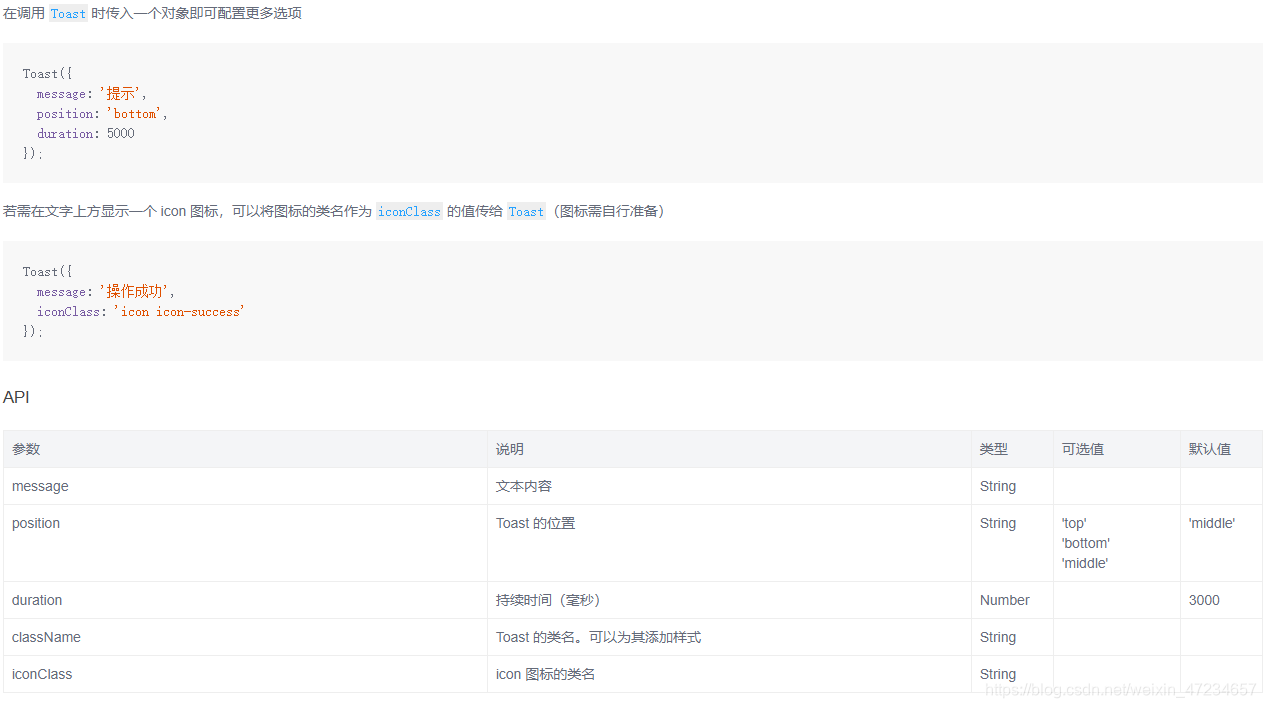
Task: Click the message parameter row
Action: pyautogui.click(x=40, y=486)
